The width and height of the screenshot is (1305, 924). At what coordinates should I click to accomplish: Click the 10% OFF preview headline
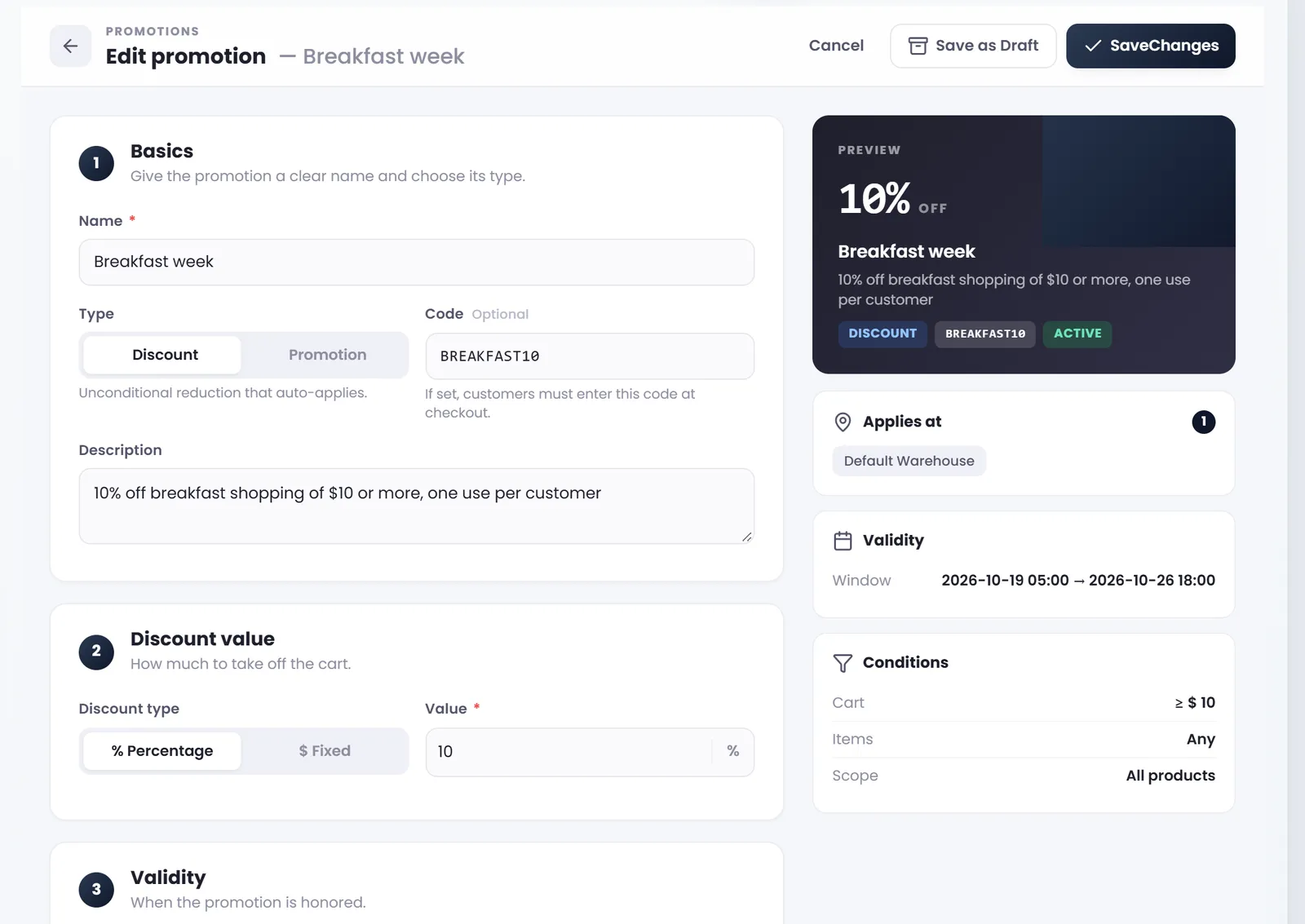[x=892, y=199]
